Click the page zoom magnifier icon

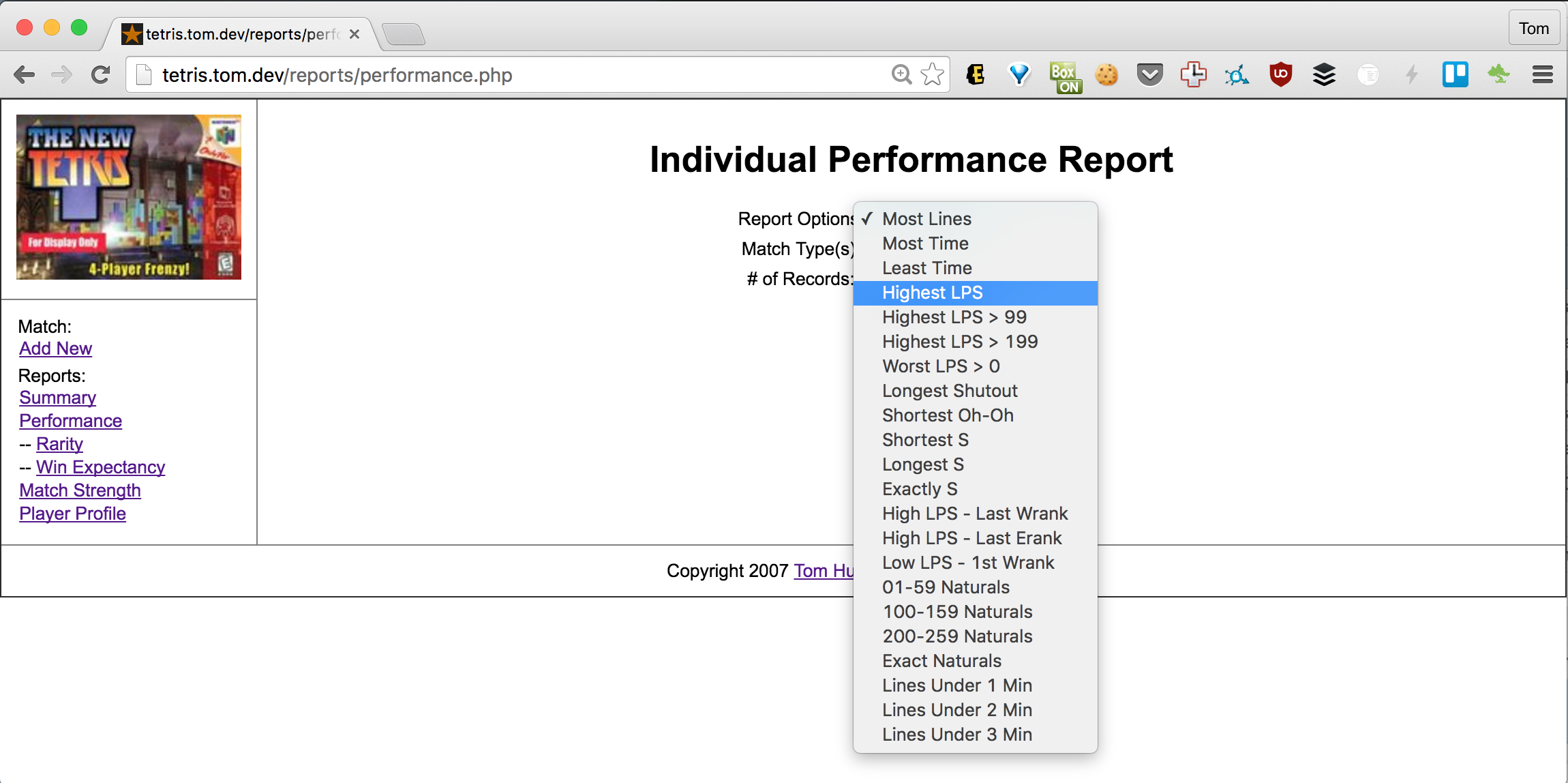coord(901,74)
